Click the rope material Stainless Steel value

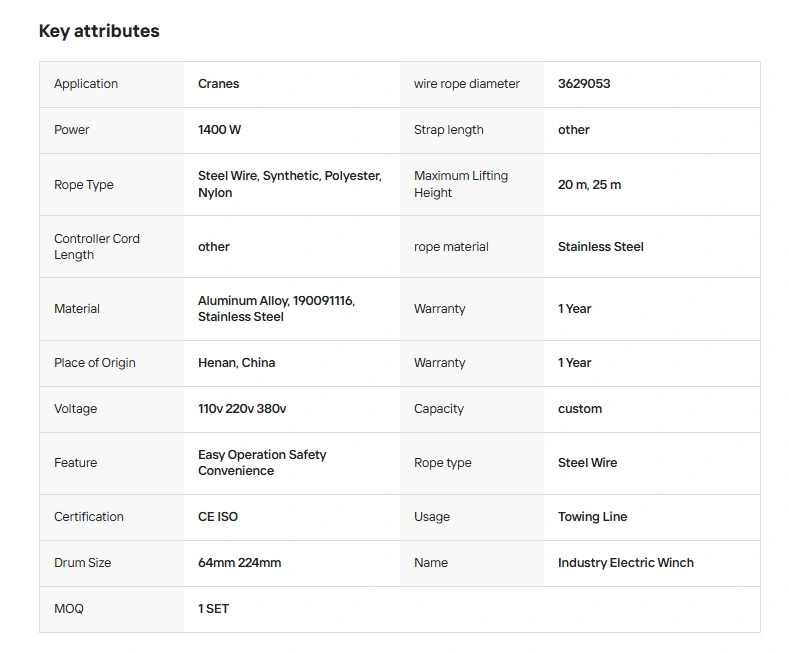click(x=600, y=247)
